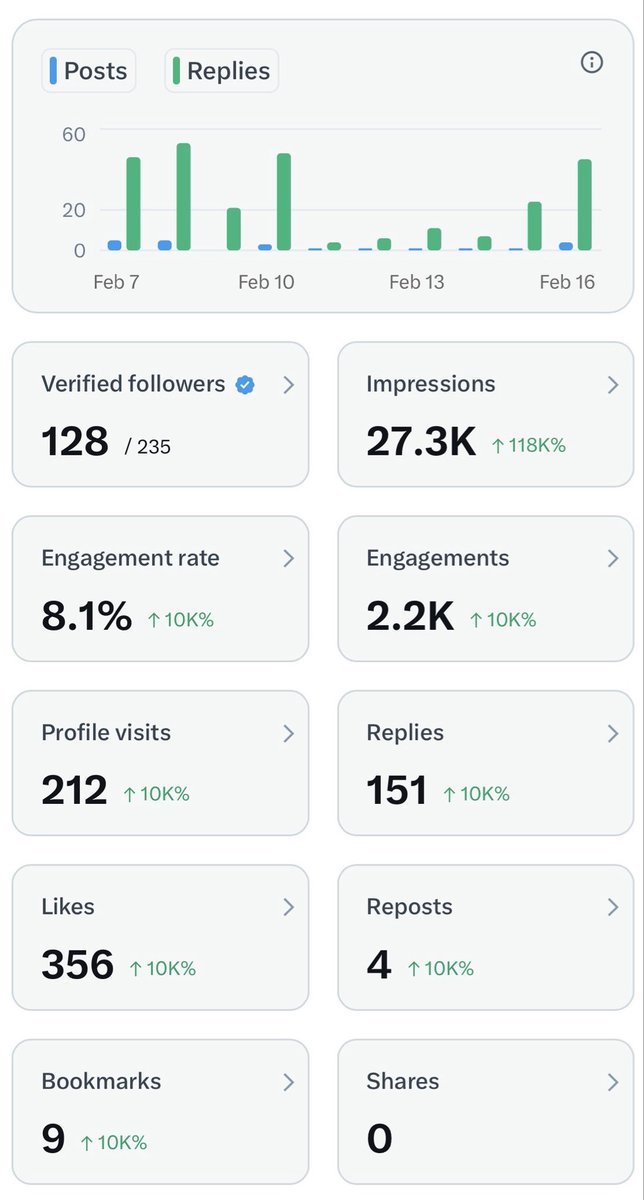644x1200 pixels.
Task: Click the tallest green replies bar
Action: click(x=183, y=197)
